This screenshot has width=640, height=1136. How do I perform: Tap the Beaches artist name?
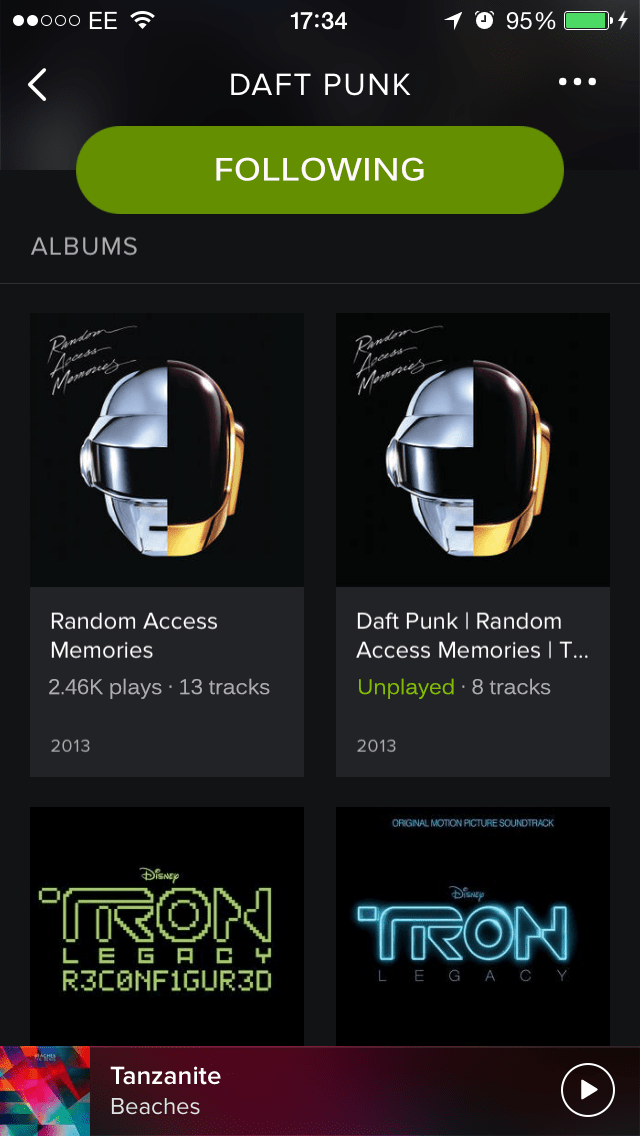155,1106
